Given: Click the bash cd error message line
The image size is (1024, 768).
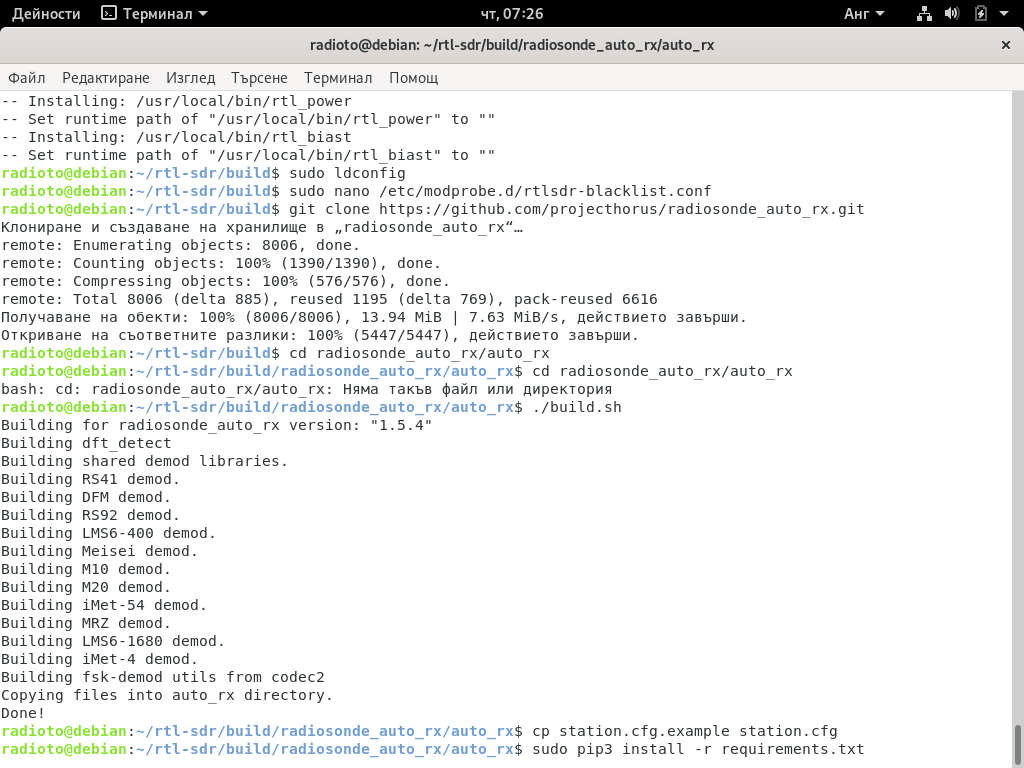Looking at the screenshot, I should point(306,389).
